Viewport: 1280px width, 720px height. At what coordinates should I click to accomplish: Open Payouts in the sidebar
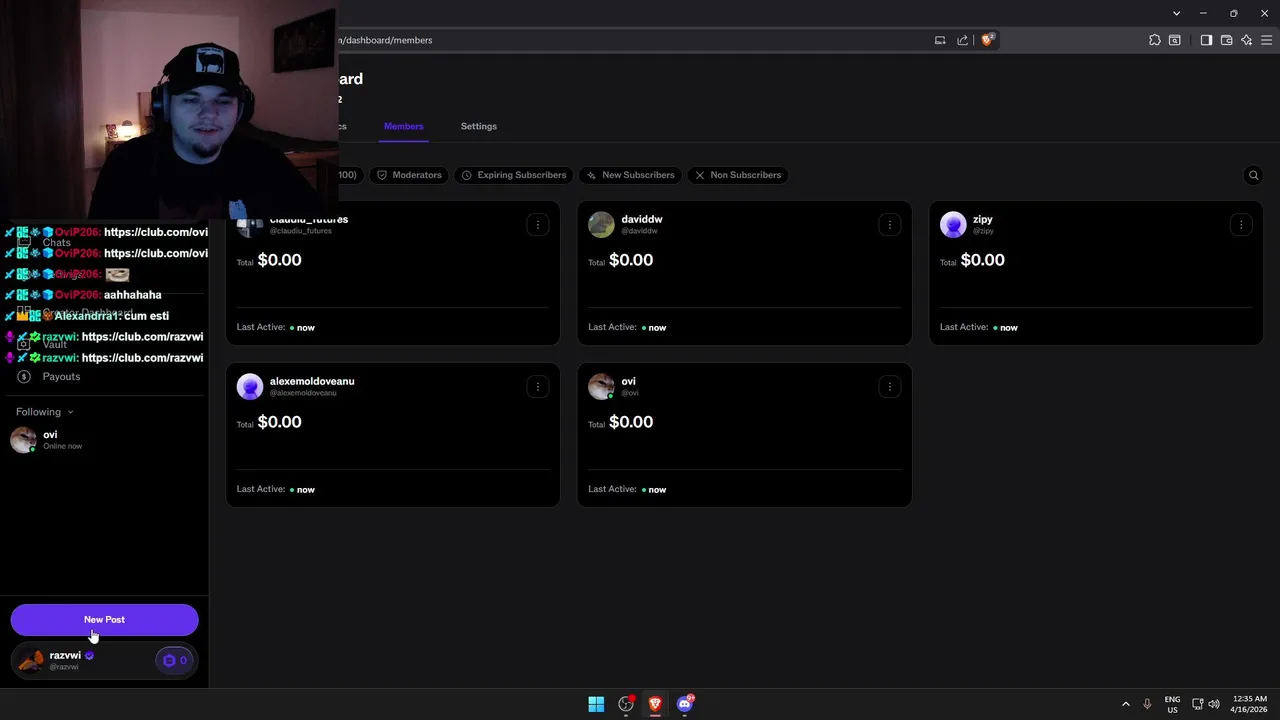coord(61,377)
